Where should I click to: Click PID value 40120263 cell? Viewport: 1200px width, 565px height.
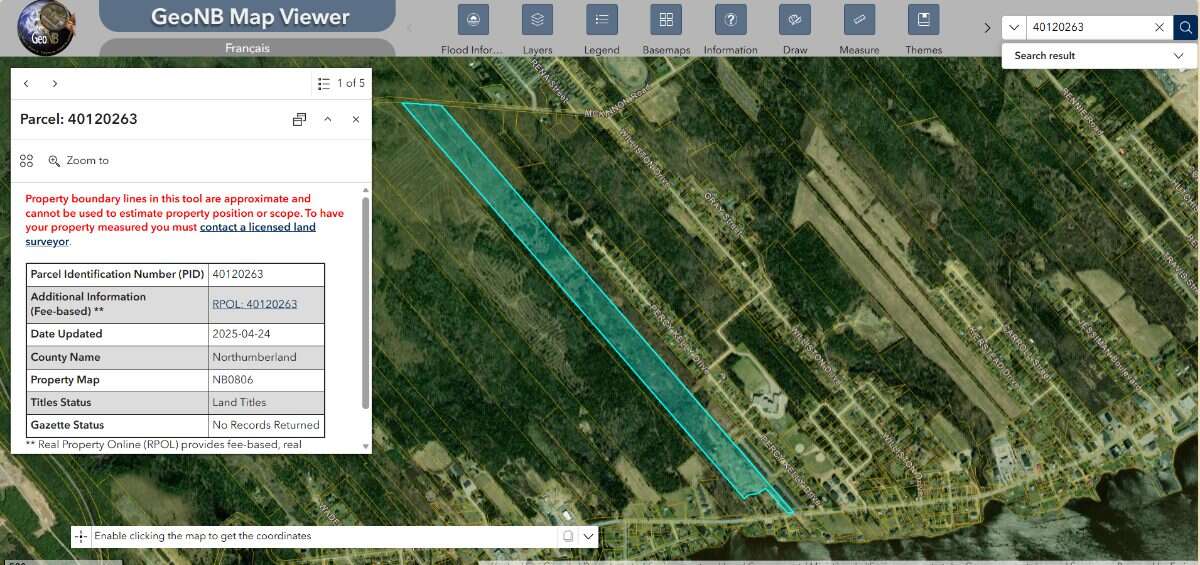coord(266,274)
